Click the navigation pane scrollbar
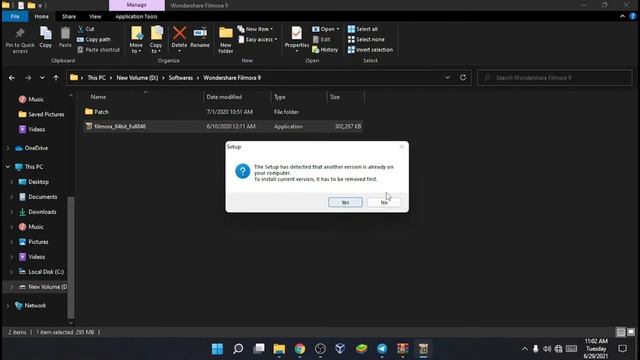 tap(71, 257)
